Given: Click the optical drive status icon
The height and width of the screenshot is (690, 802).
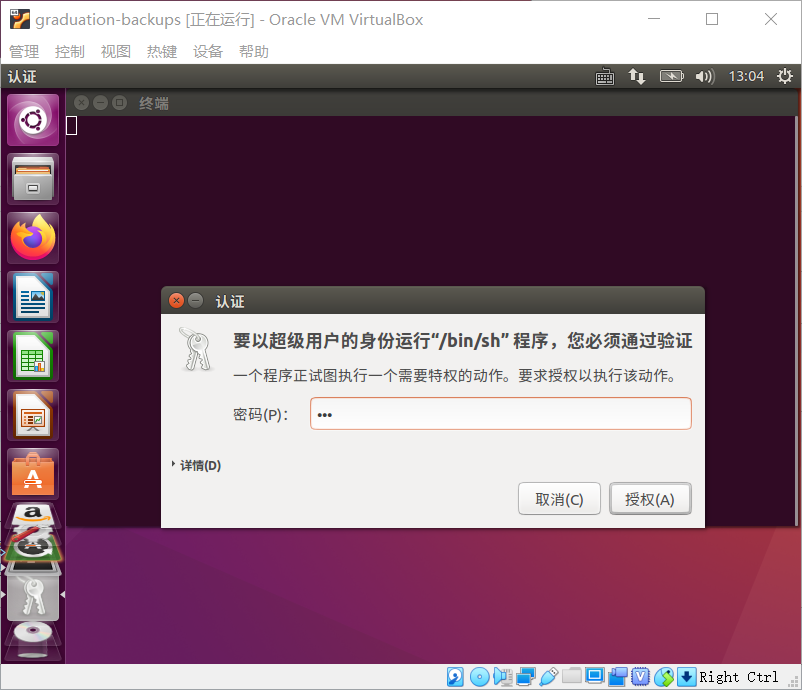Looking at the screenshot, I should [479, 677].
